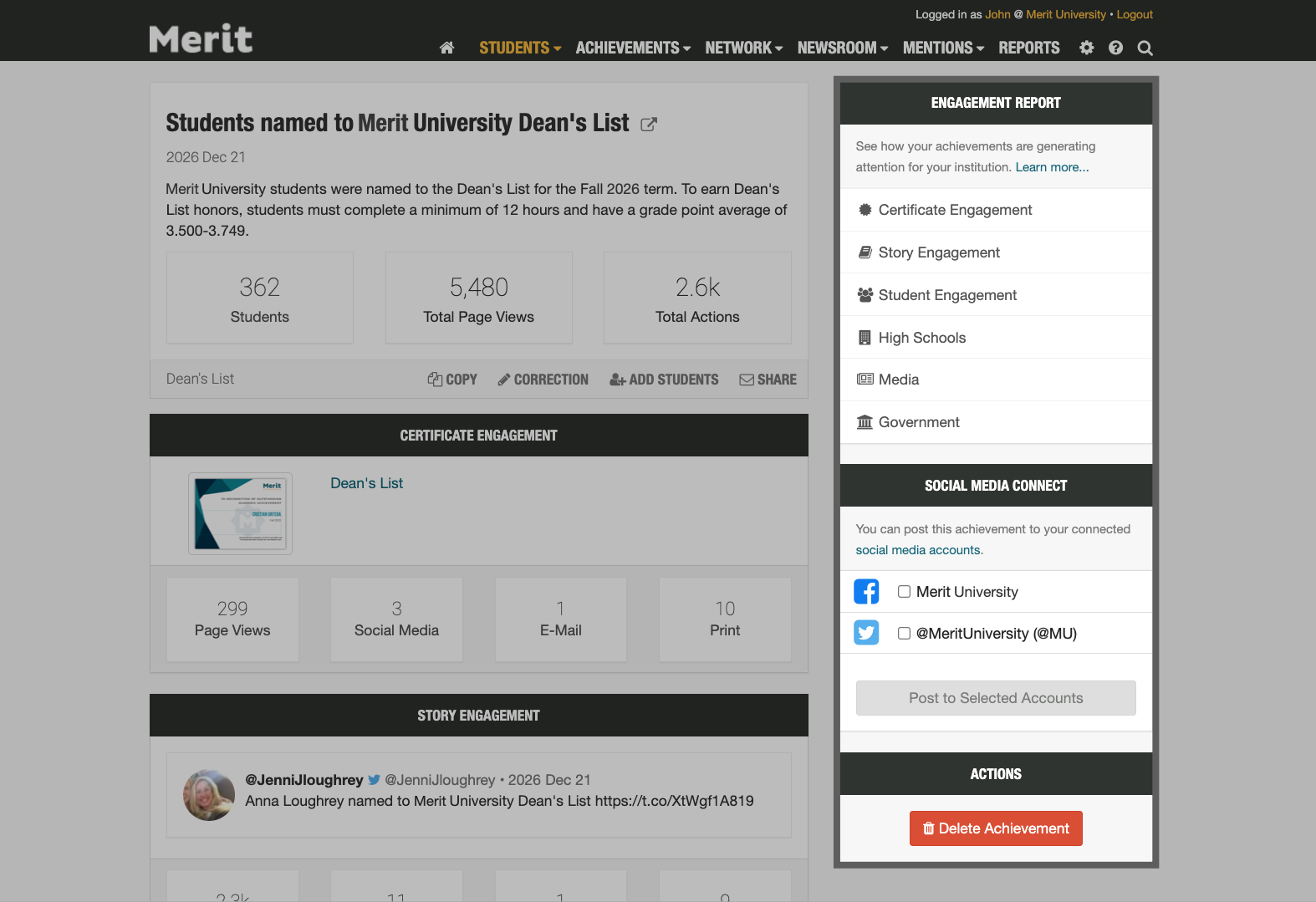
Task: Click the Learn more... link
Action: tap(1052, 167)
